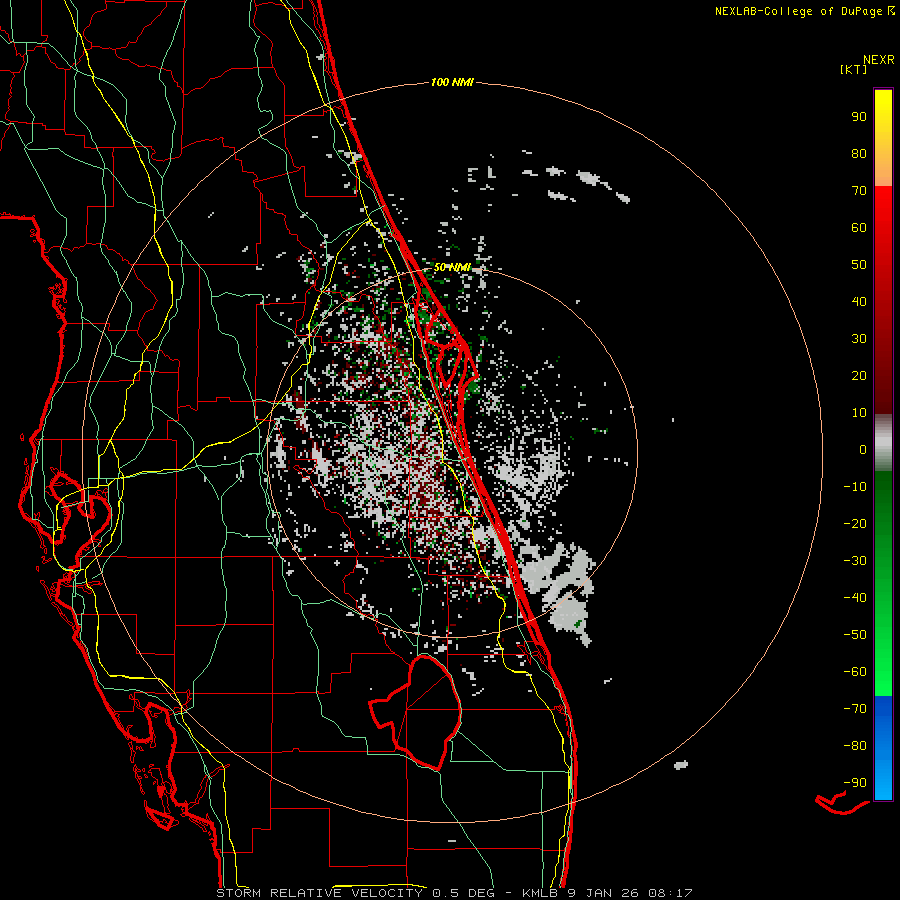The height and width of the screenshot is (900, 900).
Task: Click the gray zero-velocity color bar segment
Action: 883,443
